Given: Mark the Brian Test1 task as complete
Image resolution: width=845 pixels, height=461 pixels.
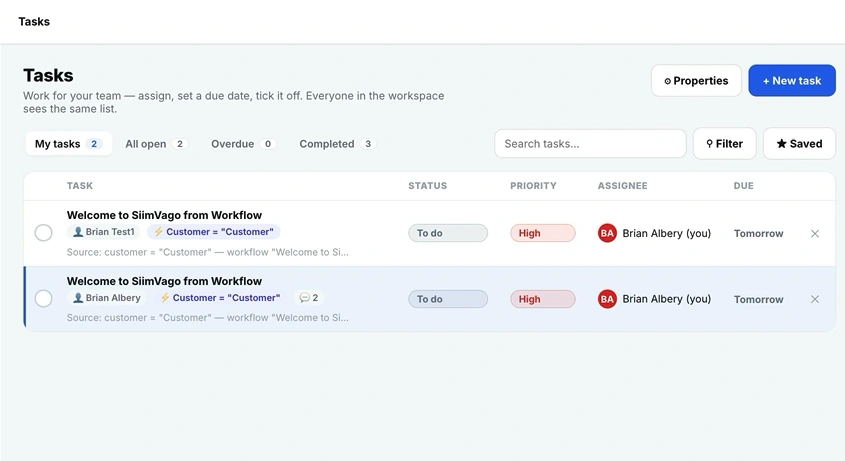Looking at the screenshot, I should point(44,233).
